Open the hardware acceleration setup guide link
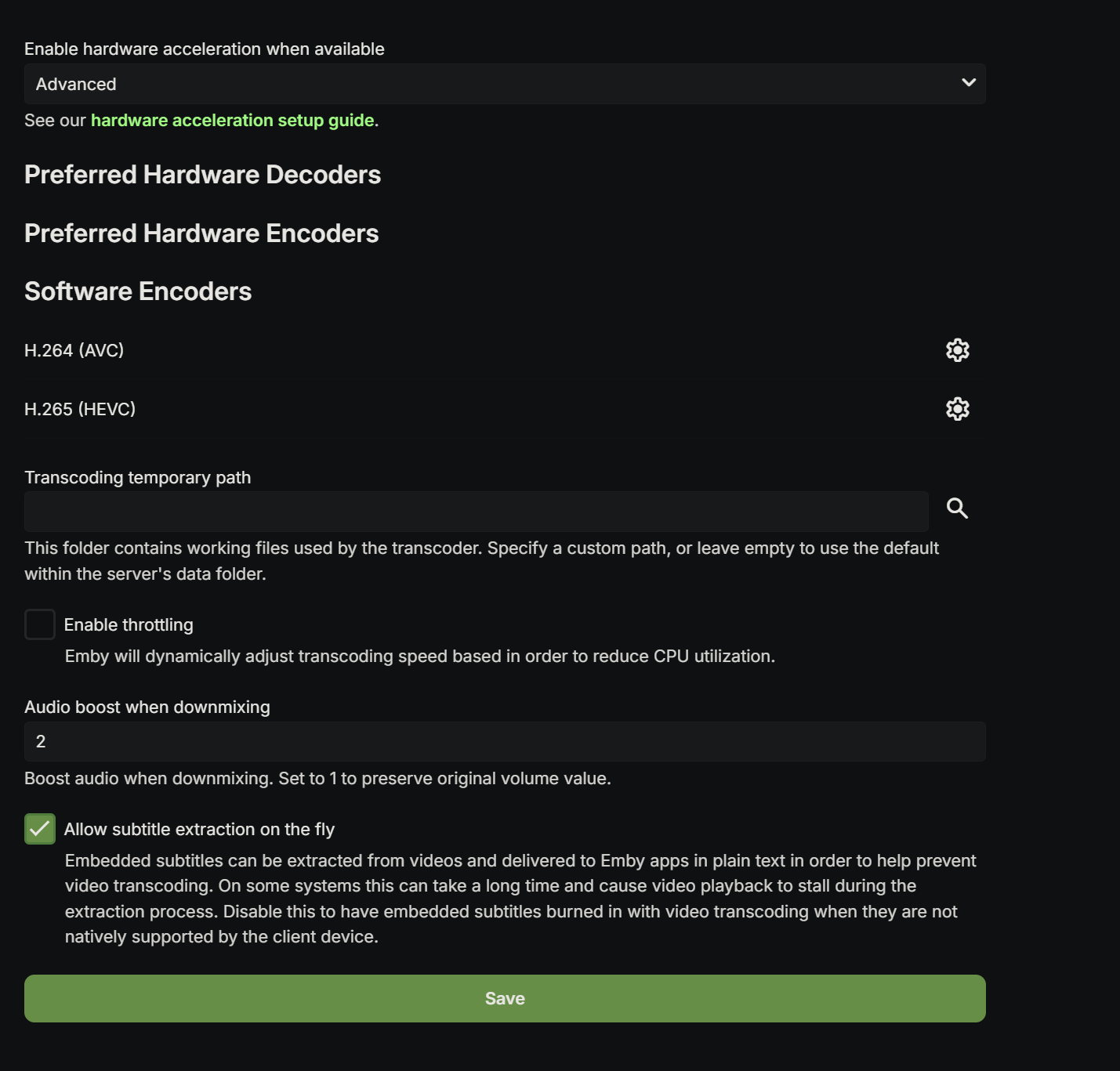The image size is (1120, 1071). tap(232, 121)
